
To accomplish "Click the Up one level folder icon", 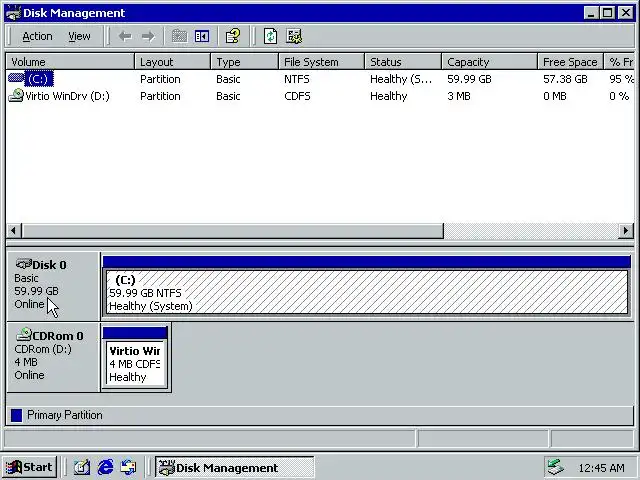I will coord(179,36).
